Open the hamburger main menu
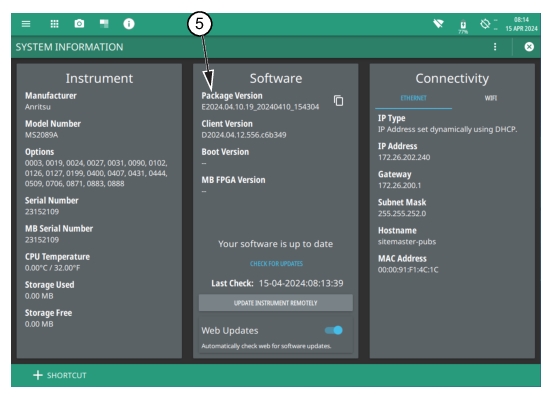 [26, 24]
